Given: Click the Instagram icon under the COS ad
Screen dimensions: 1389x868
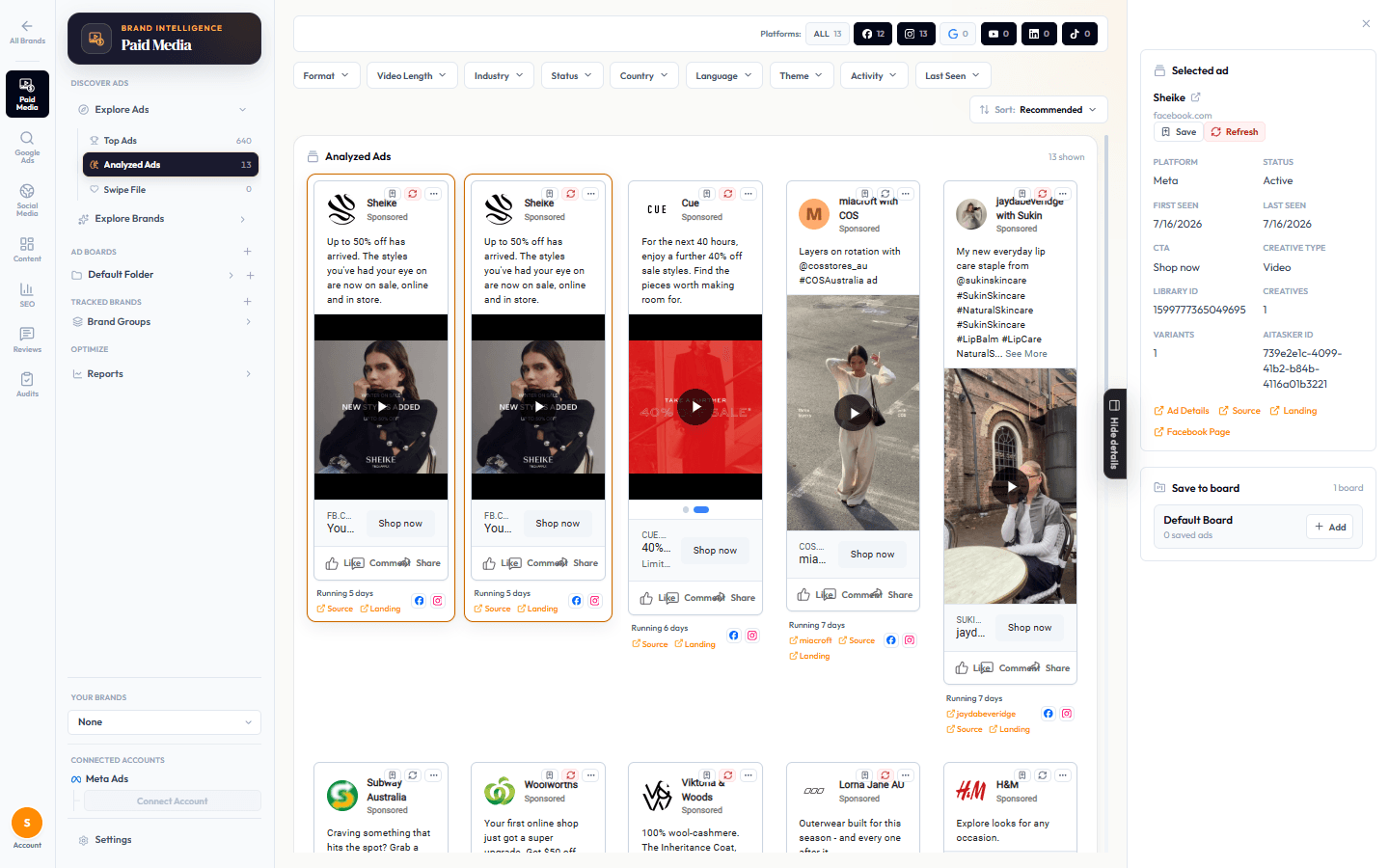Looking at the screenshot, I should (910, 640).
